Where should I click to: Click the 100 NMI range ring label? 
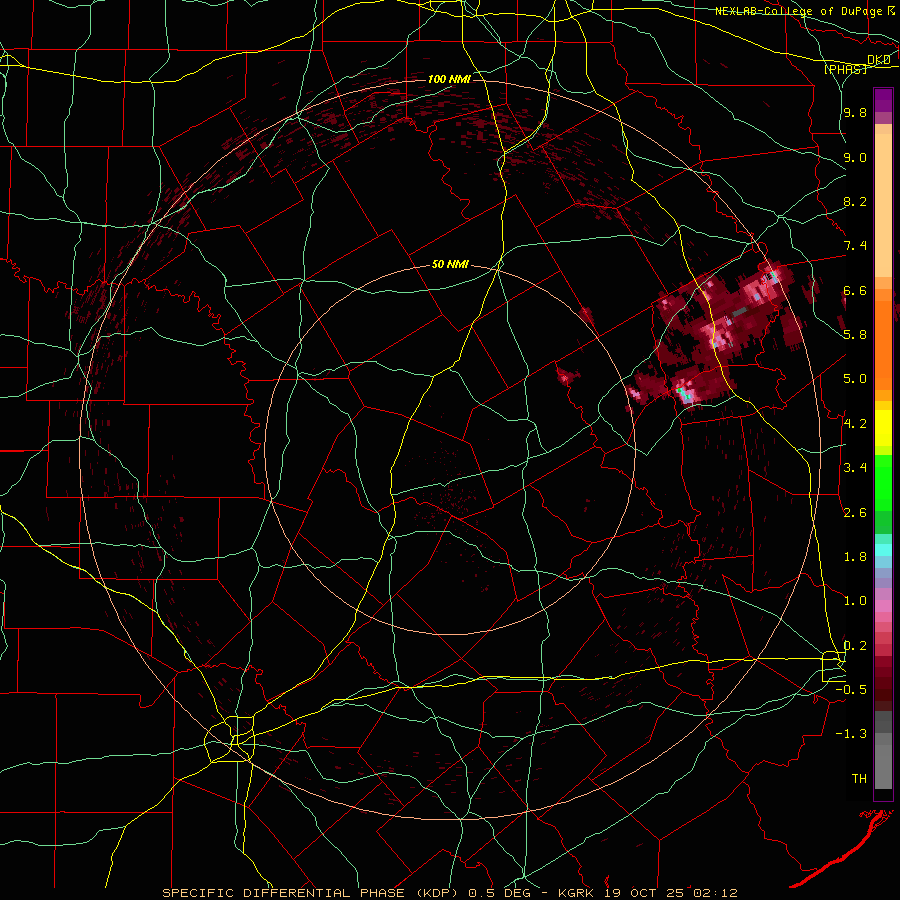449,79
